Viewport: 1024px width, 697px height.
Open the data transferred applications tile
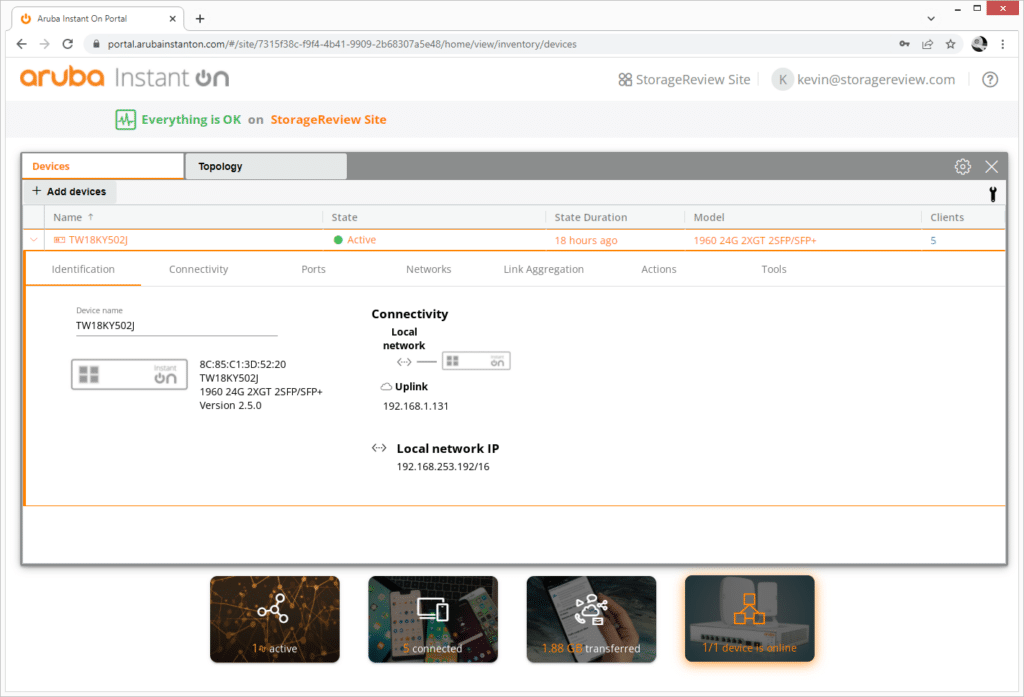[591, 619]
